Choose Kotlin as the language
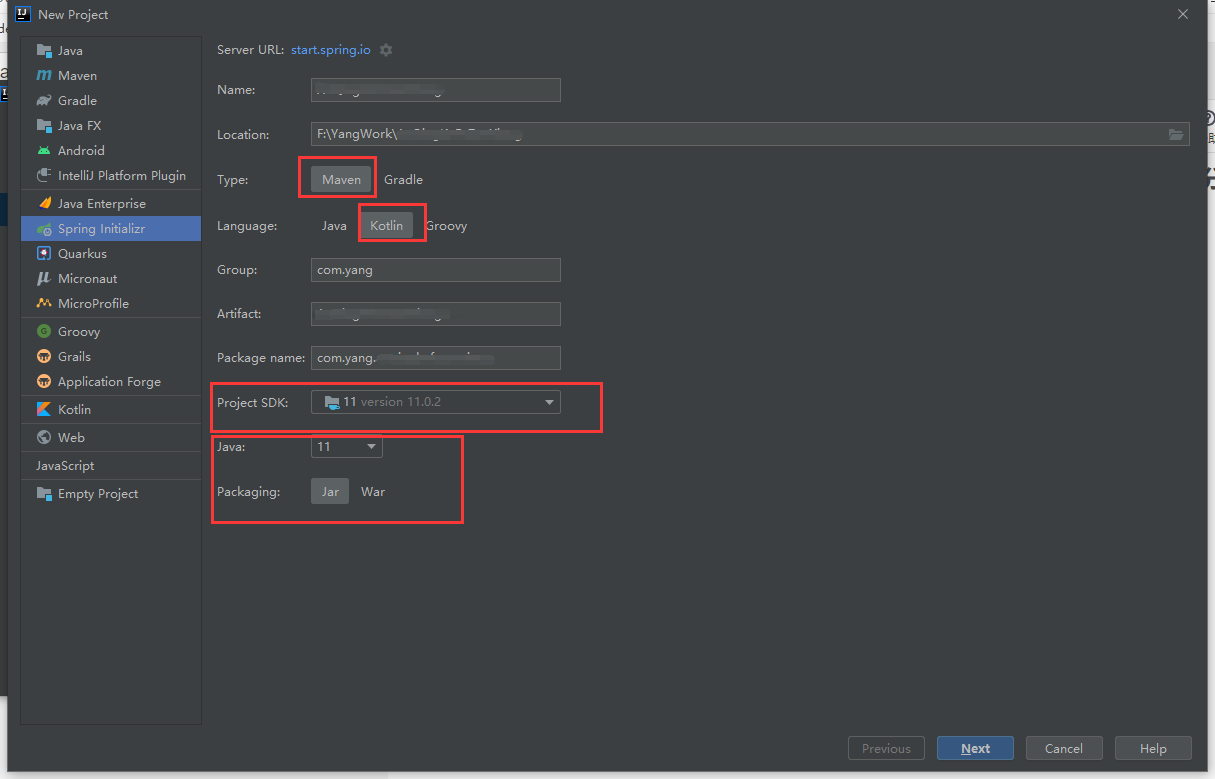The width and height of the screenshot is (1215, 779). pyautogui.click(x=386, y=225)
